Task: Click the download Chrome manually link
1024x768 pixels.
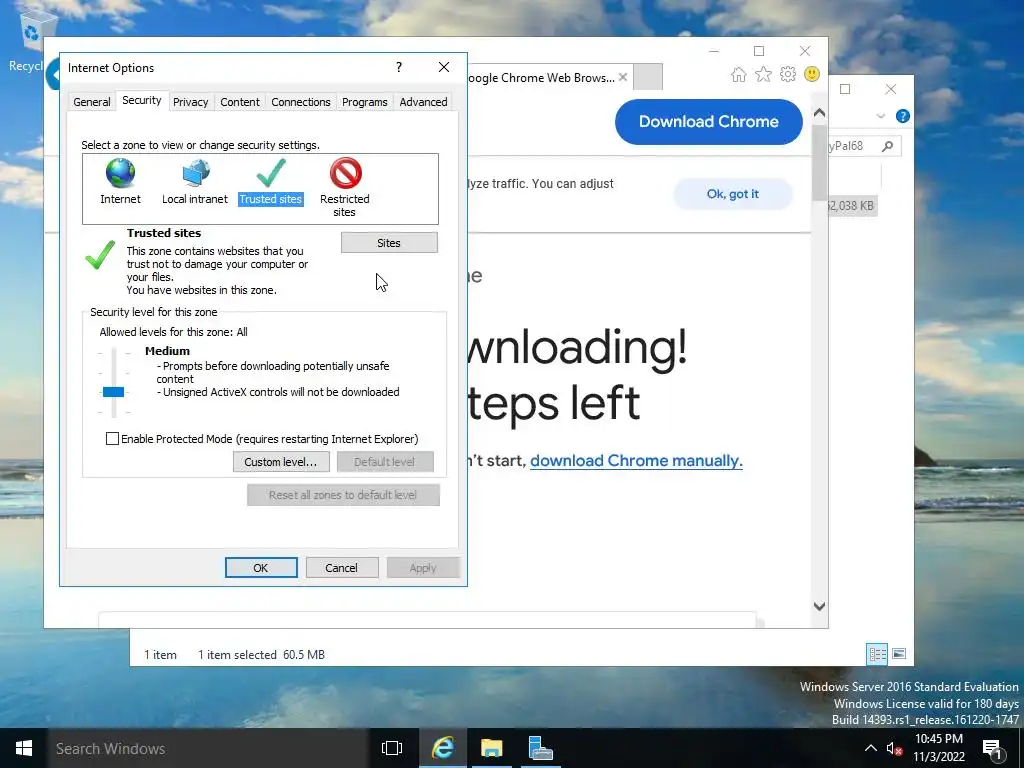Action: 636,460
